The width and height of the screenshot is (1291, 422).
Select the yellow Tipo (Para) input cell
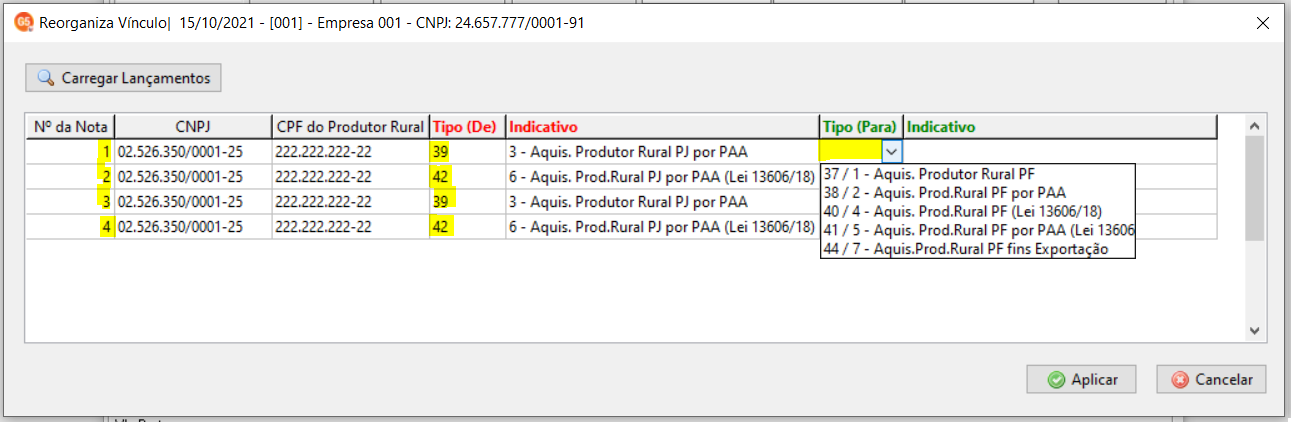point(851,151)
